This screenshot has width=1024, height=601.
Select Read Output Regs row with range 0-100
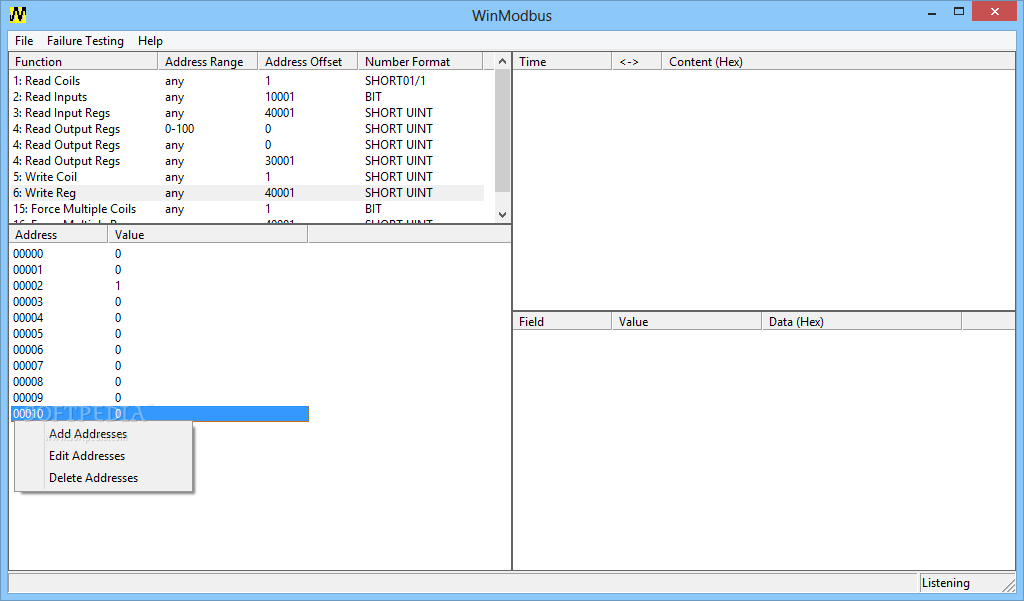pyautogui.click(x=248, y=129)
